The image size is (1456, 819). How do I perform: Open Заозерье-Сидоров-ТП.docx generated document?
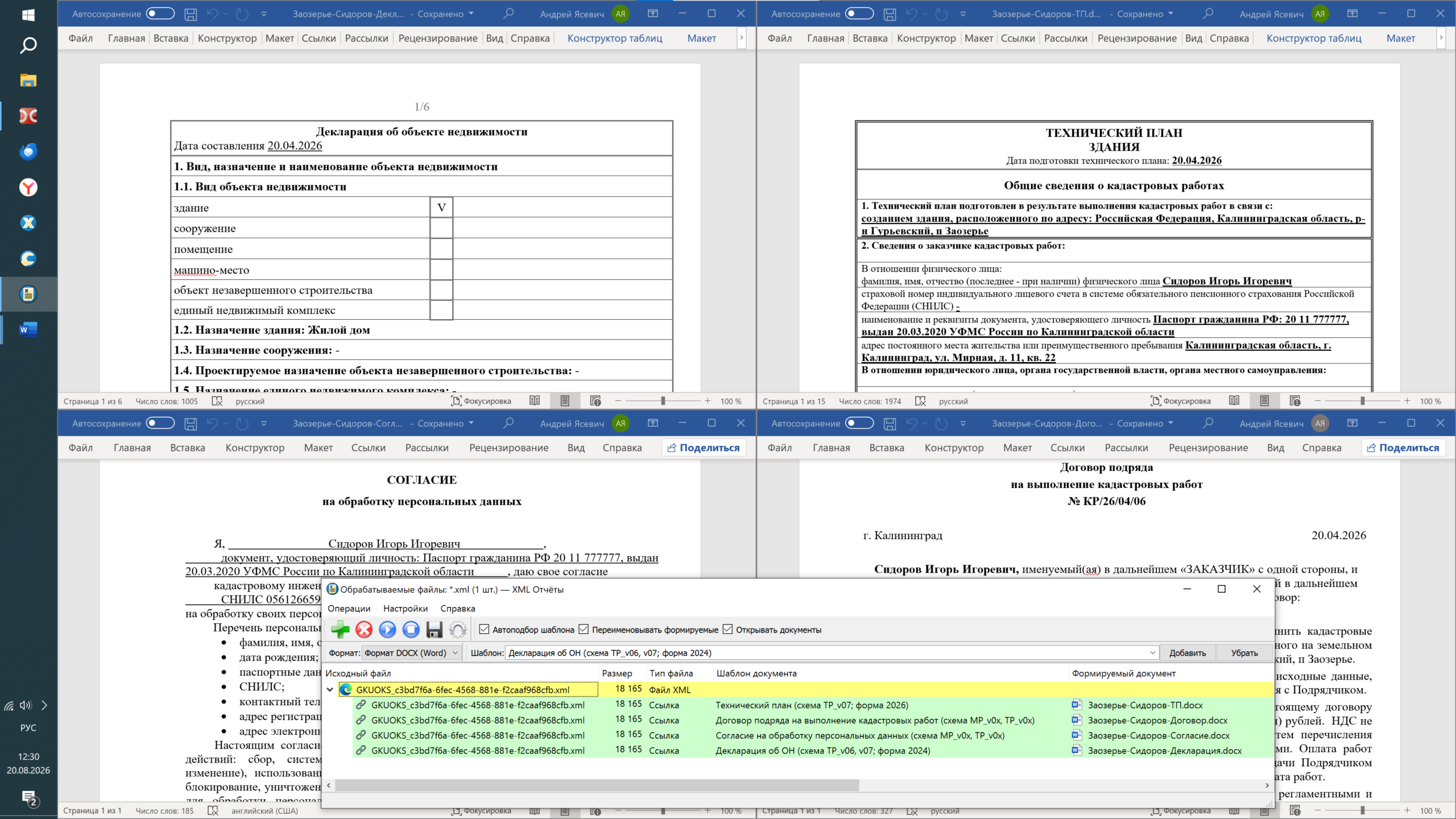1145,705
